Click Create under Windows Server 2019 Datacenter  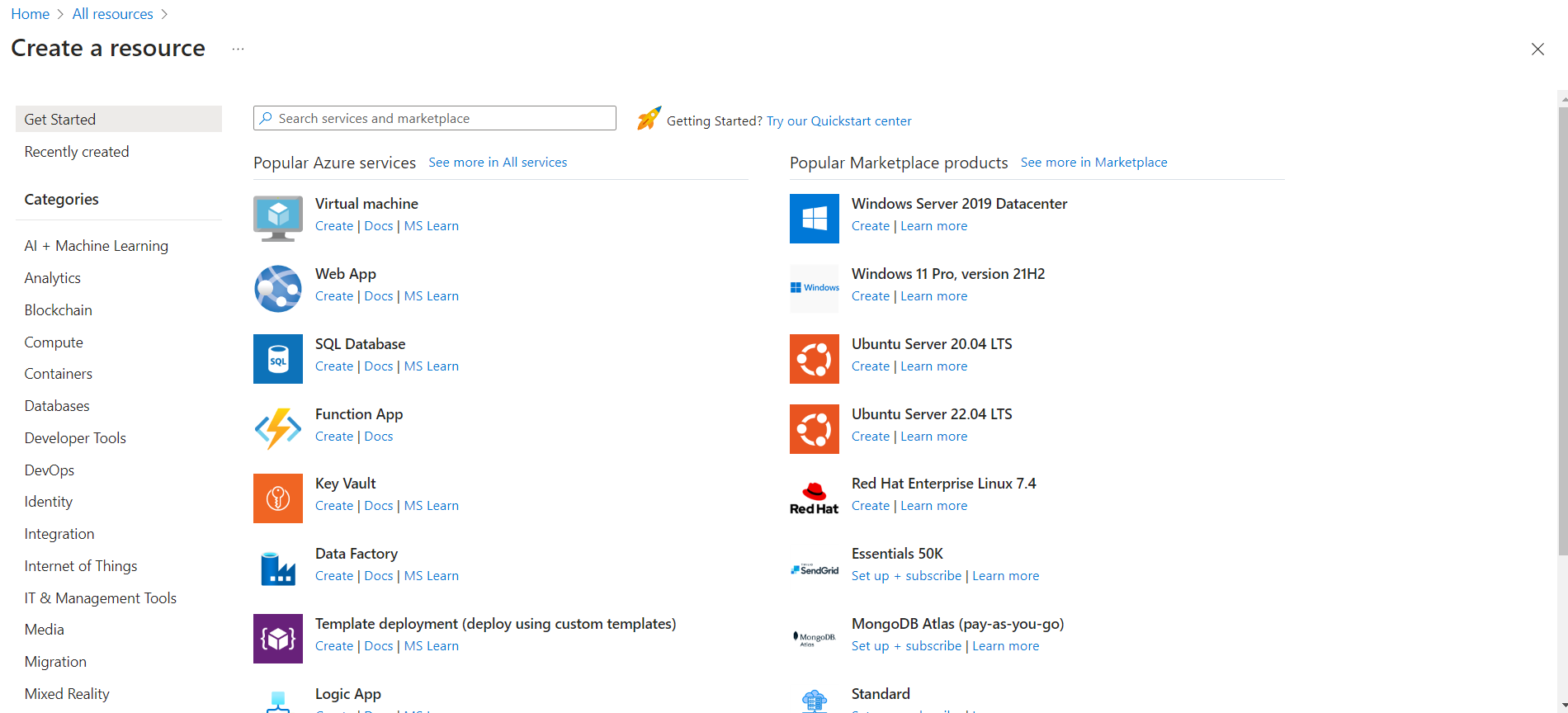[871, 226]
